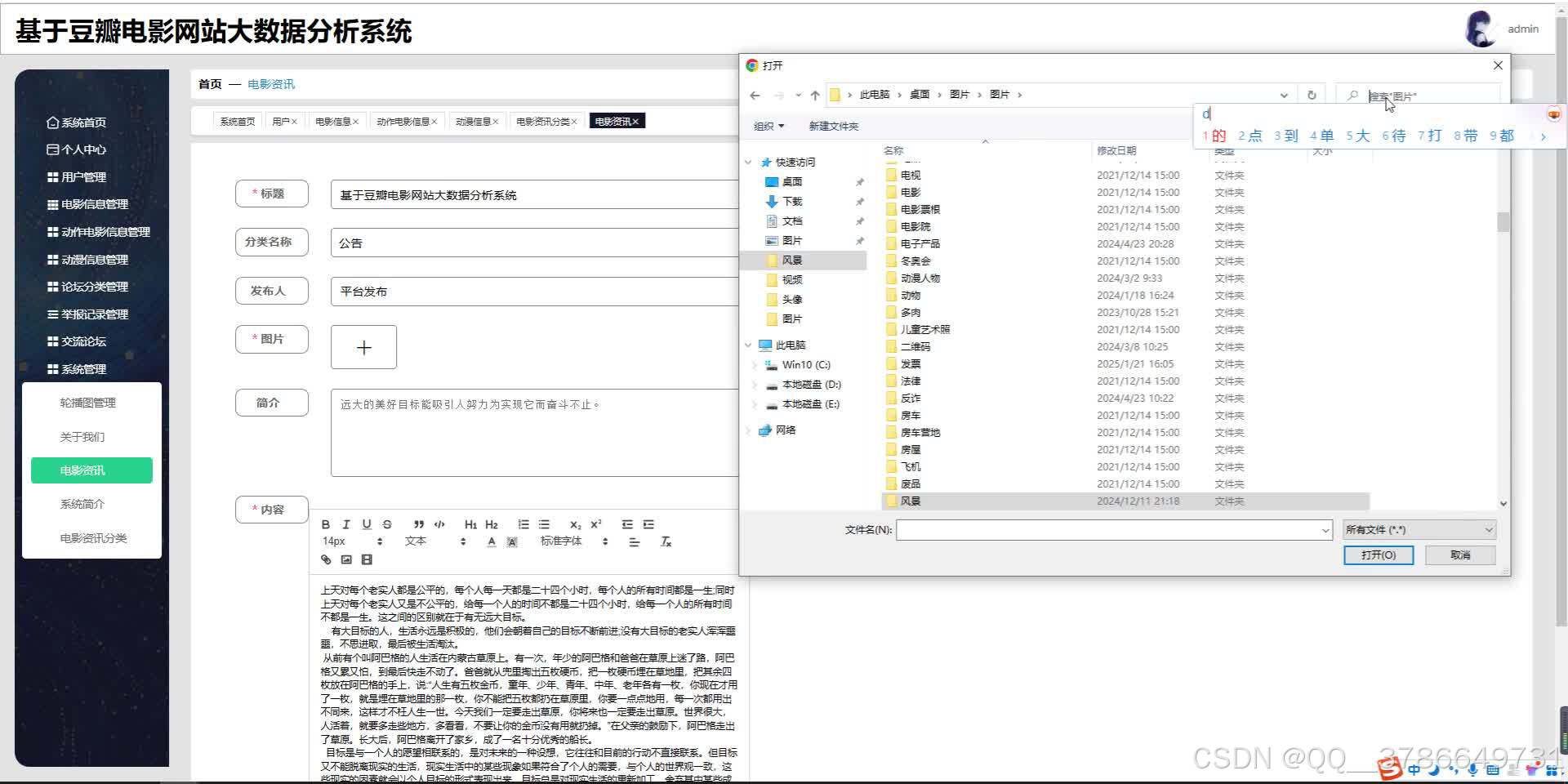The image size is (1568, 784).
Task: Open the editor text alignment options
Action: click(634, 541)
